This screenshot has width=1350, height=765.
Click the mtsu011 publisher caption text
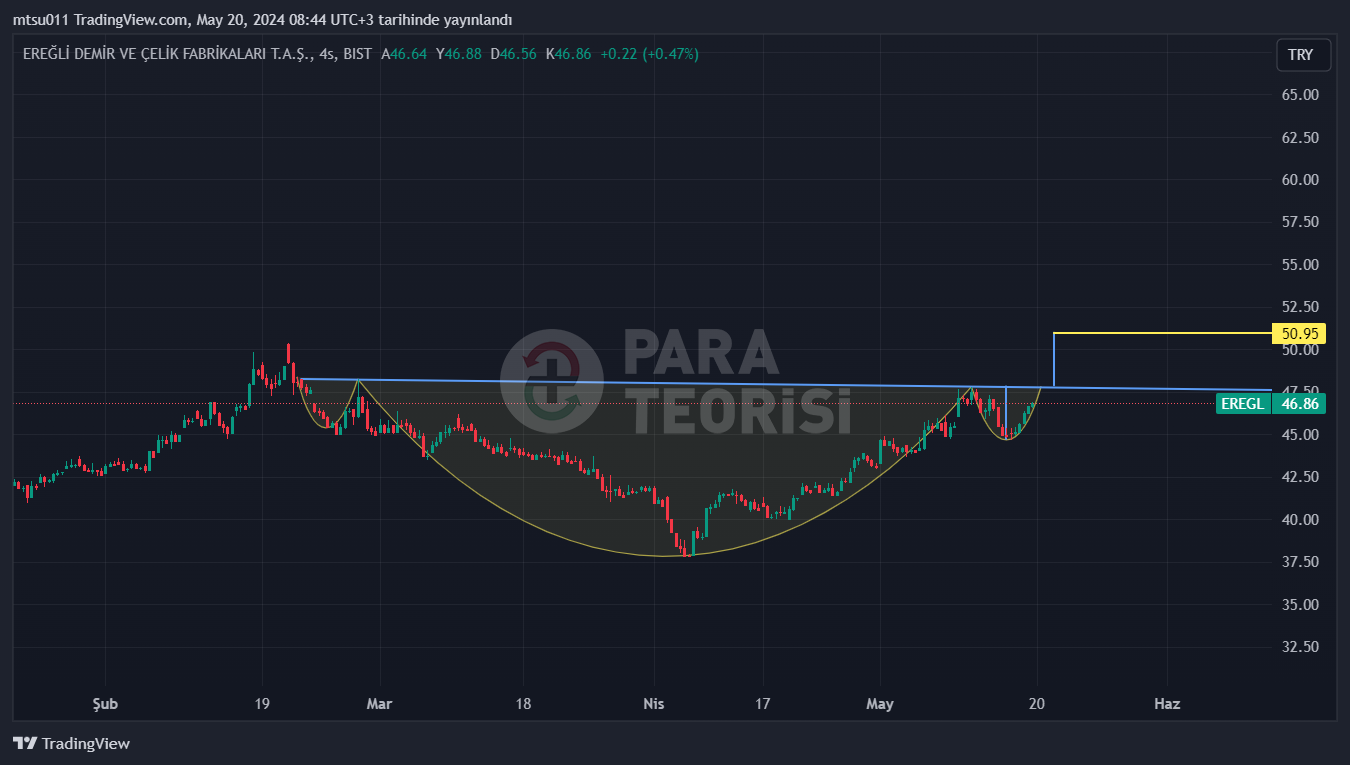[x=262, y=20]
